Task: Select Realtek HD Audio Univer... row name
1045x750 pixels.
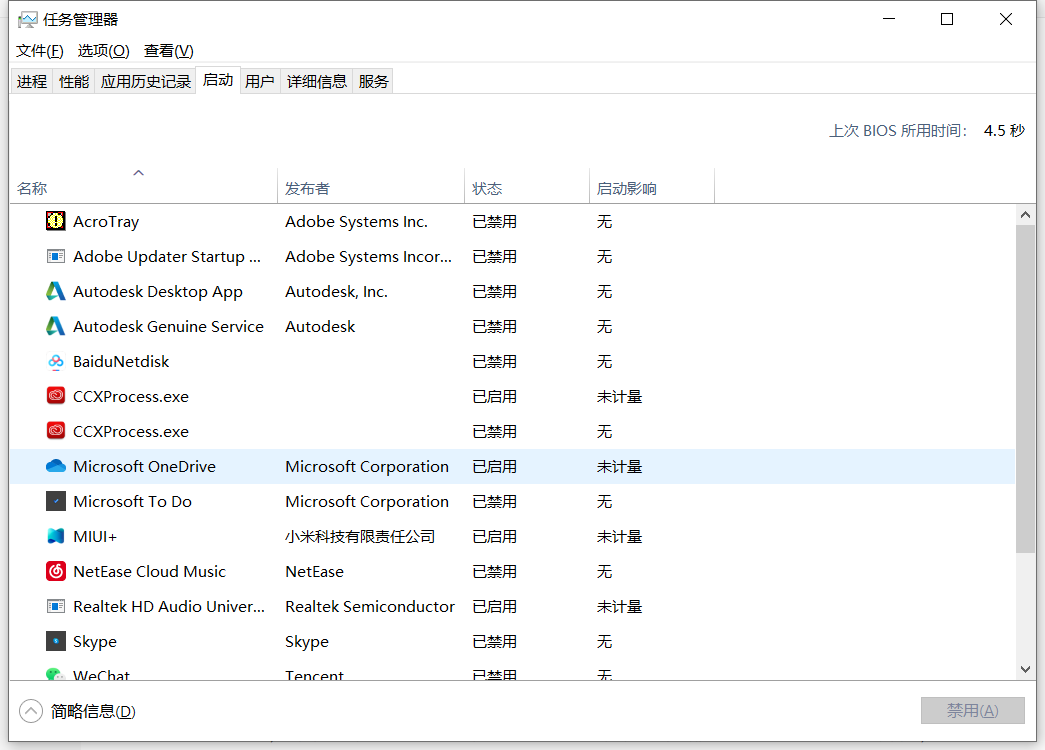Action: [x=169, y=607]
